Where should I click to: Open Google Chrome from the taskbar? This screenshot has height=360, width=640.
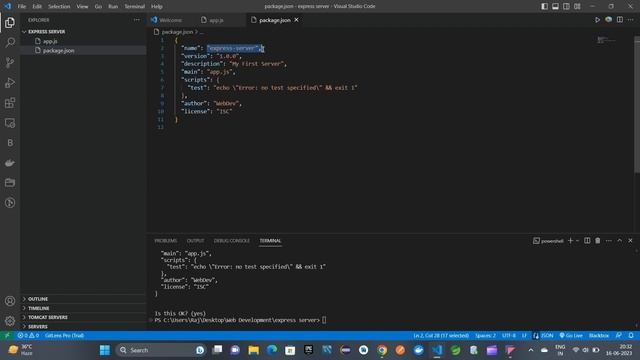coord(382,350)
